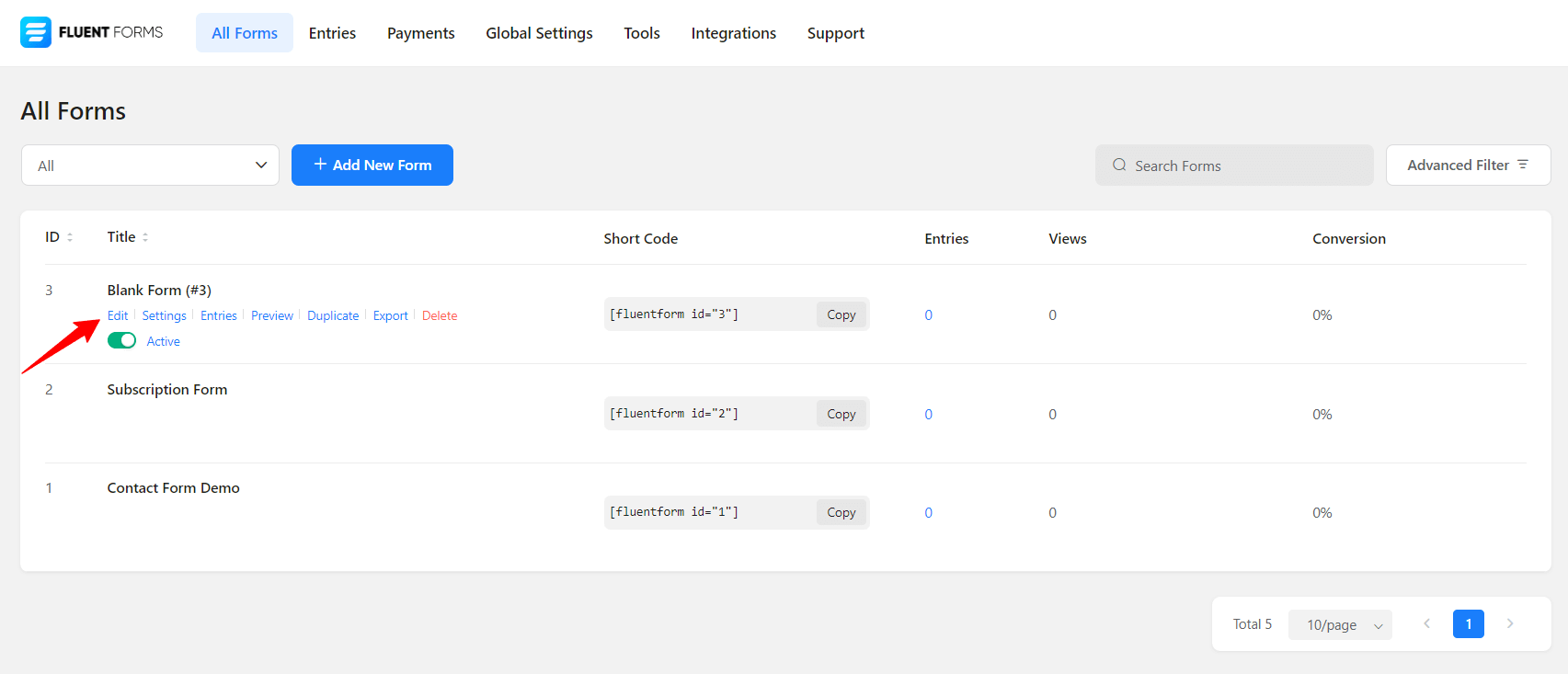Sort forms by ID column arrows
The width and height of the screenshot is (1568, 674).
tap(70, 237)
